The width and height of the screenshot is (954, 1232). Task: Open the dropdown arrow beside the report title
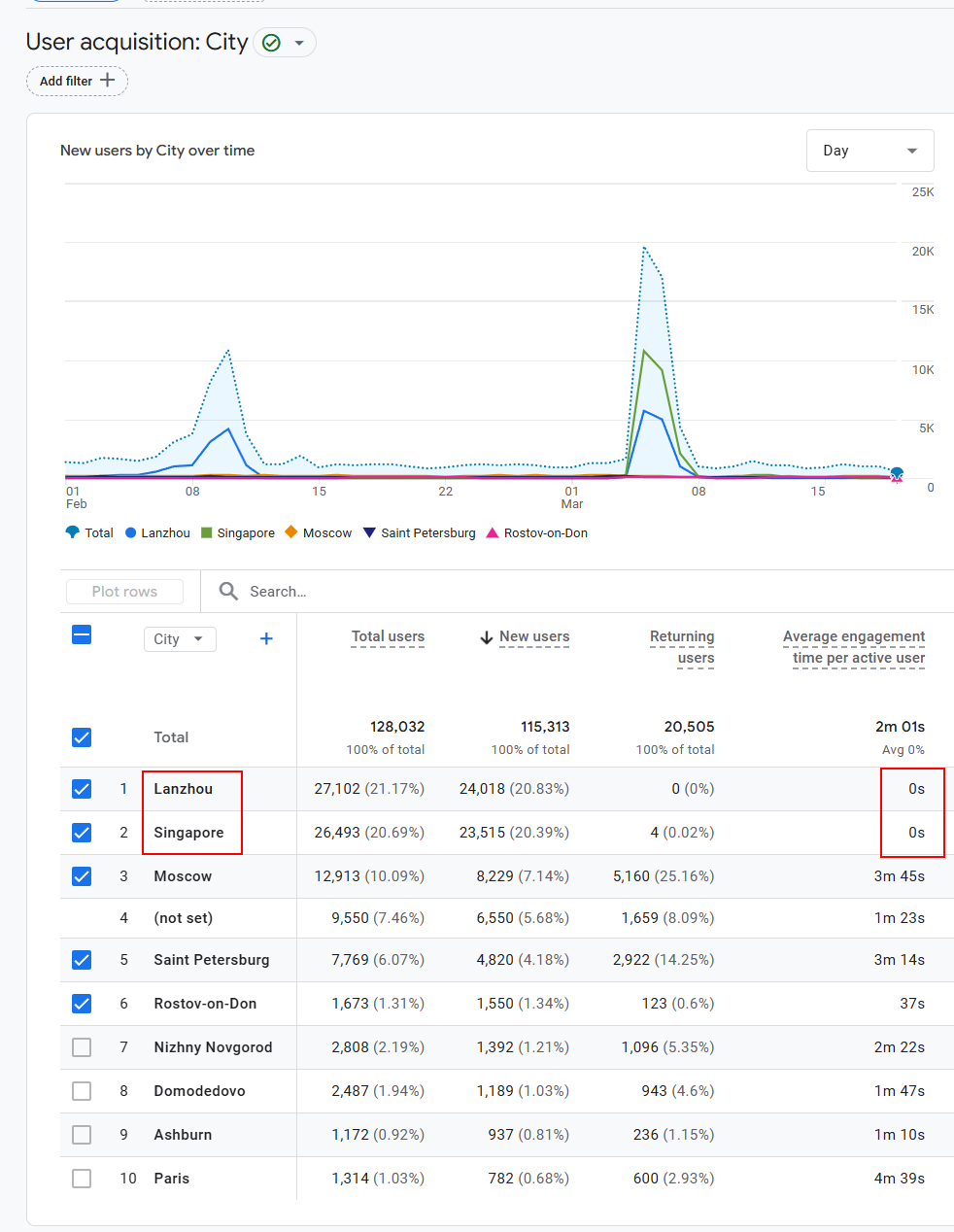click(299, 43)
